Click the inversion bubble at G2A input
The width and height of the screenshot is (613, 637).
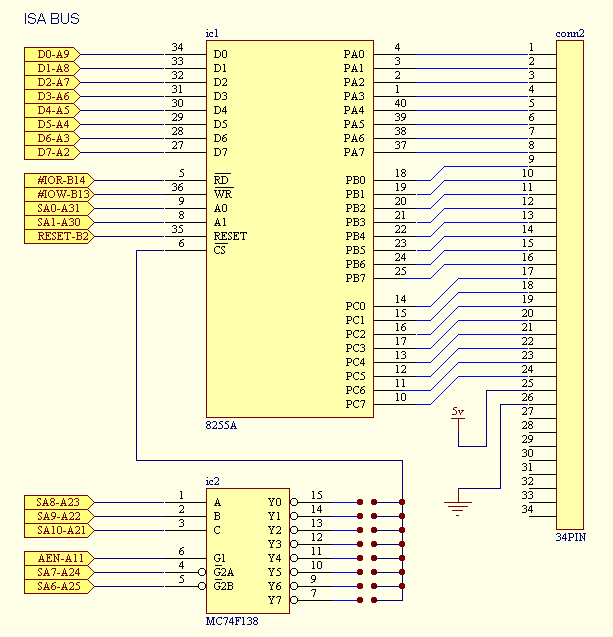tap(202, 572)
